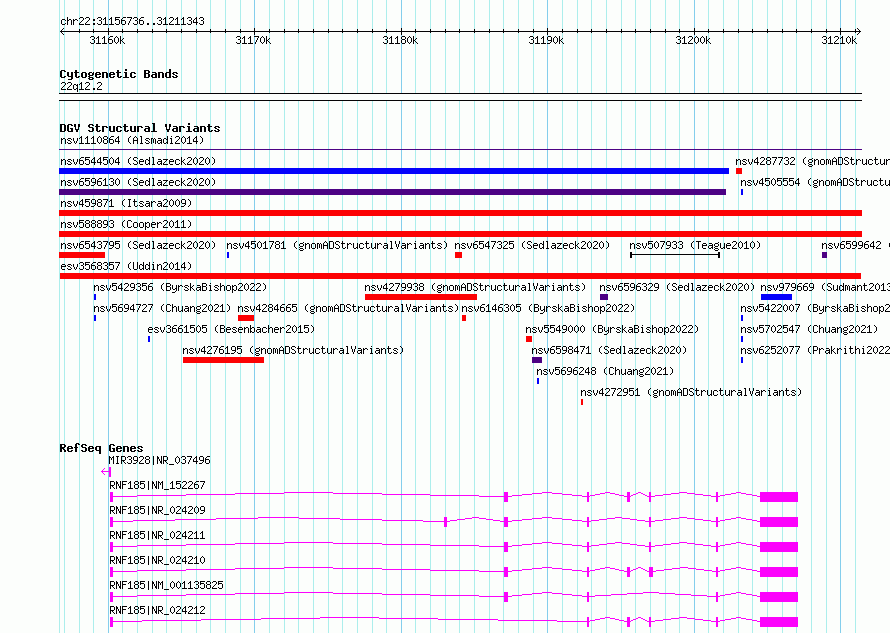
Task: Select the blue esv3661505 marker
Action: point(149,339)
